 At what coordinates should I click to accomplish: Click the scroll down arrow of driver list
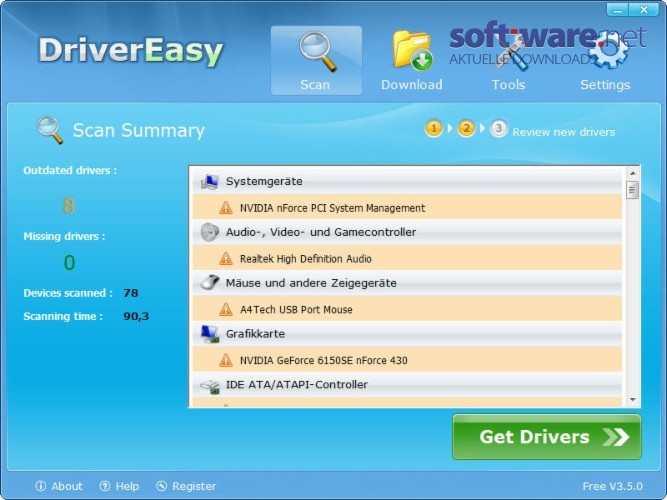[x=633, y=400]
